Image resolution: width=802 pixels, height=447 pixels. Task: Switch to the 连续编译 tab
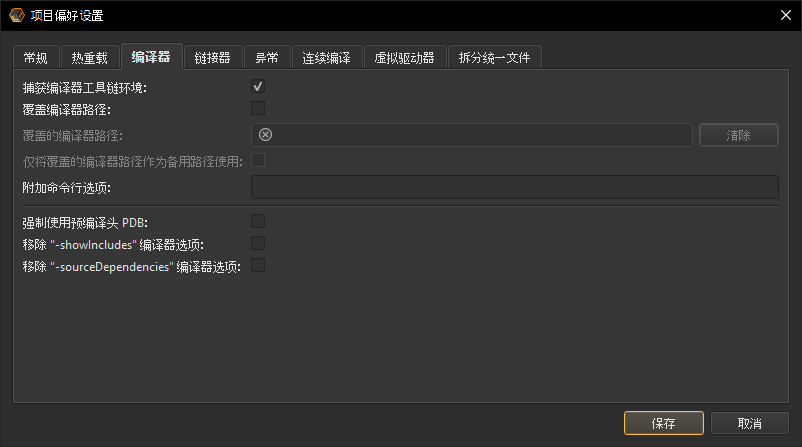326,58
